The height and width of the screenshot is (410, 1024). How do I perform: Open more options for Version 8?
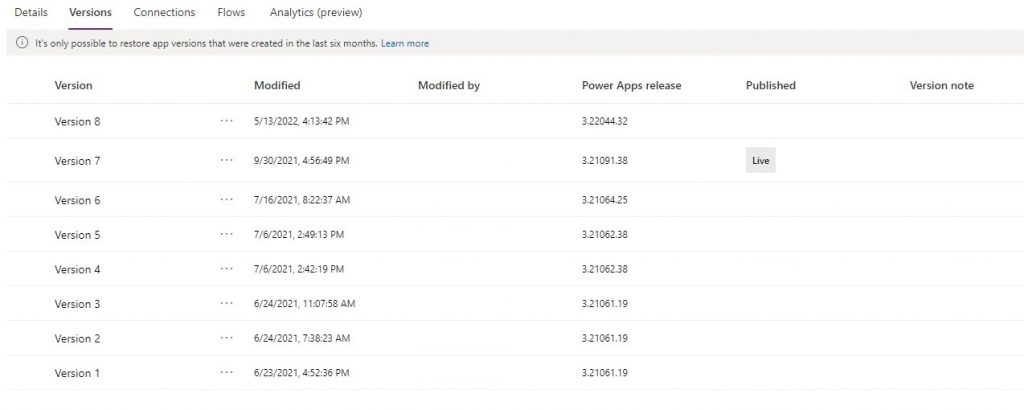(227, 121)
